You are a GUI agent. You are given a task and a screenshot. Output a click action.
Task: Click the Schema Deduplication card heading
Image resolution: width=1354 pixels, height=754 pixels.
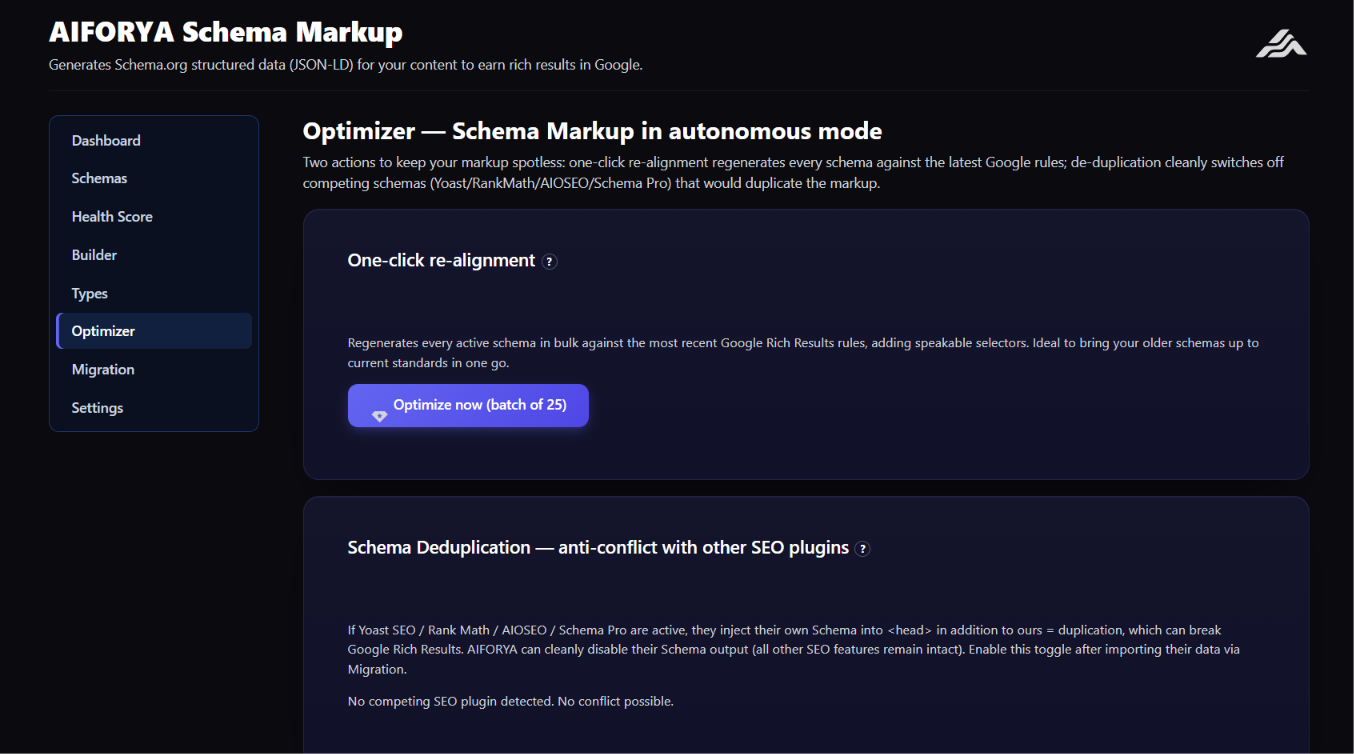(x=598, y=547)
